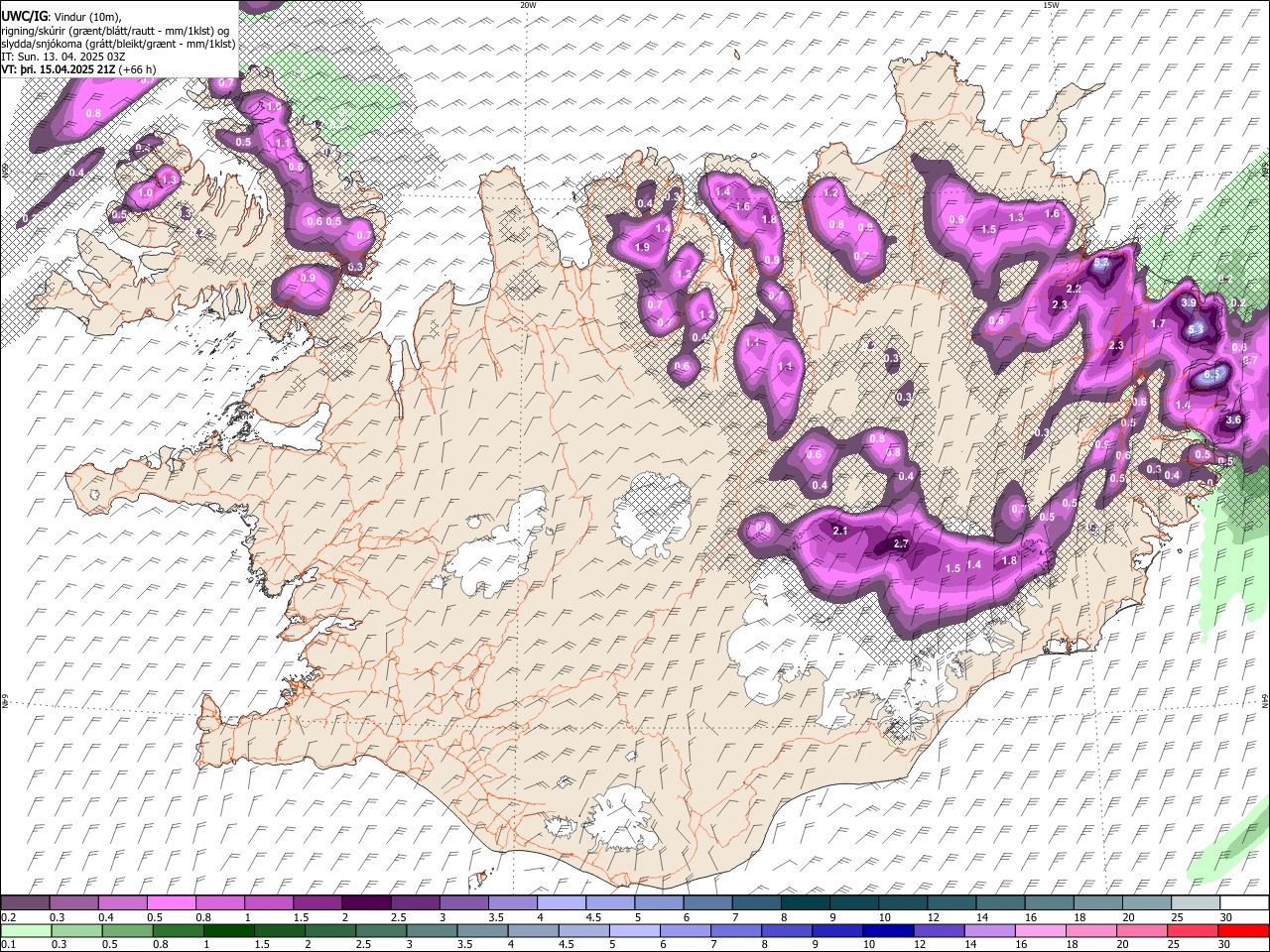Click the 'IT: Sun. 13. 04. 2025 03Z' line
The height and width of the screenshot is (952, 1270).
coord(64,57)
